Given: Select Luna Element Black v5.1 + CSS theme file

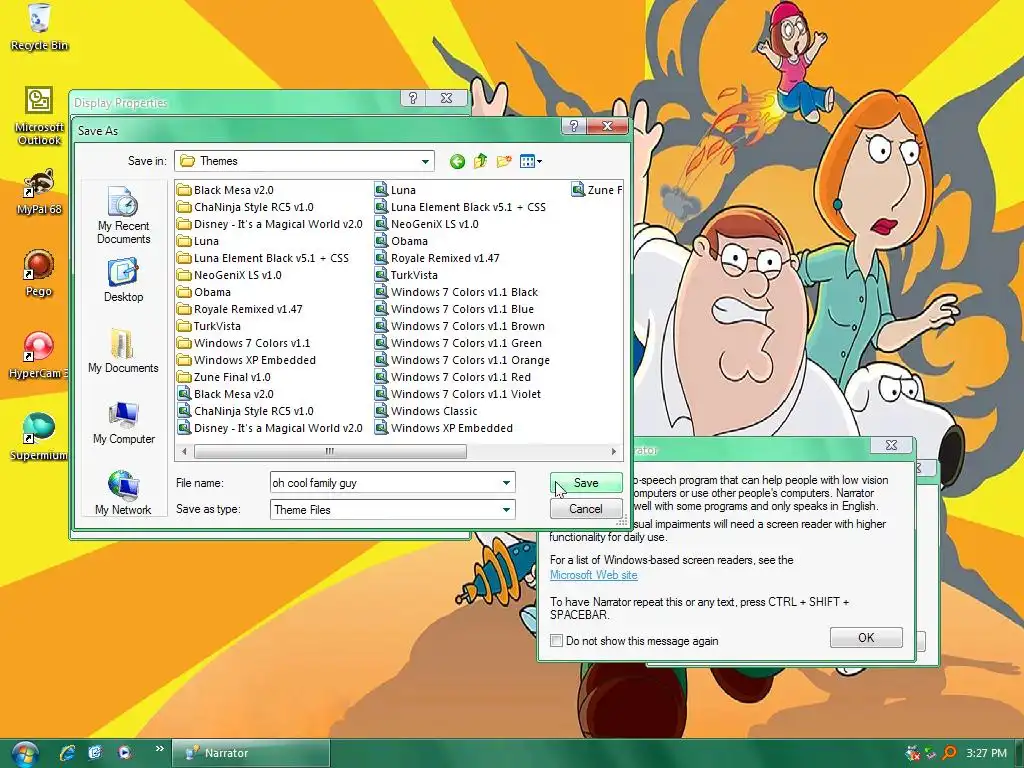Looking at the screenshot, I should point(460,207).
